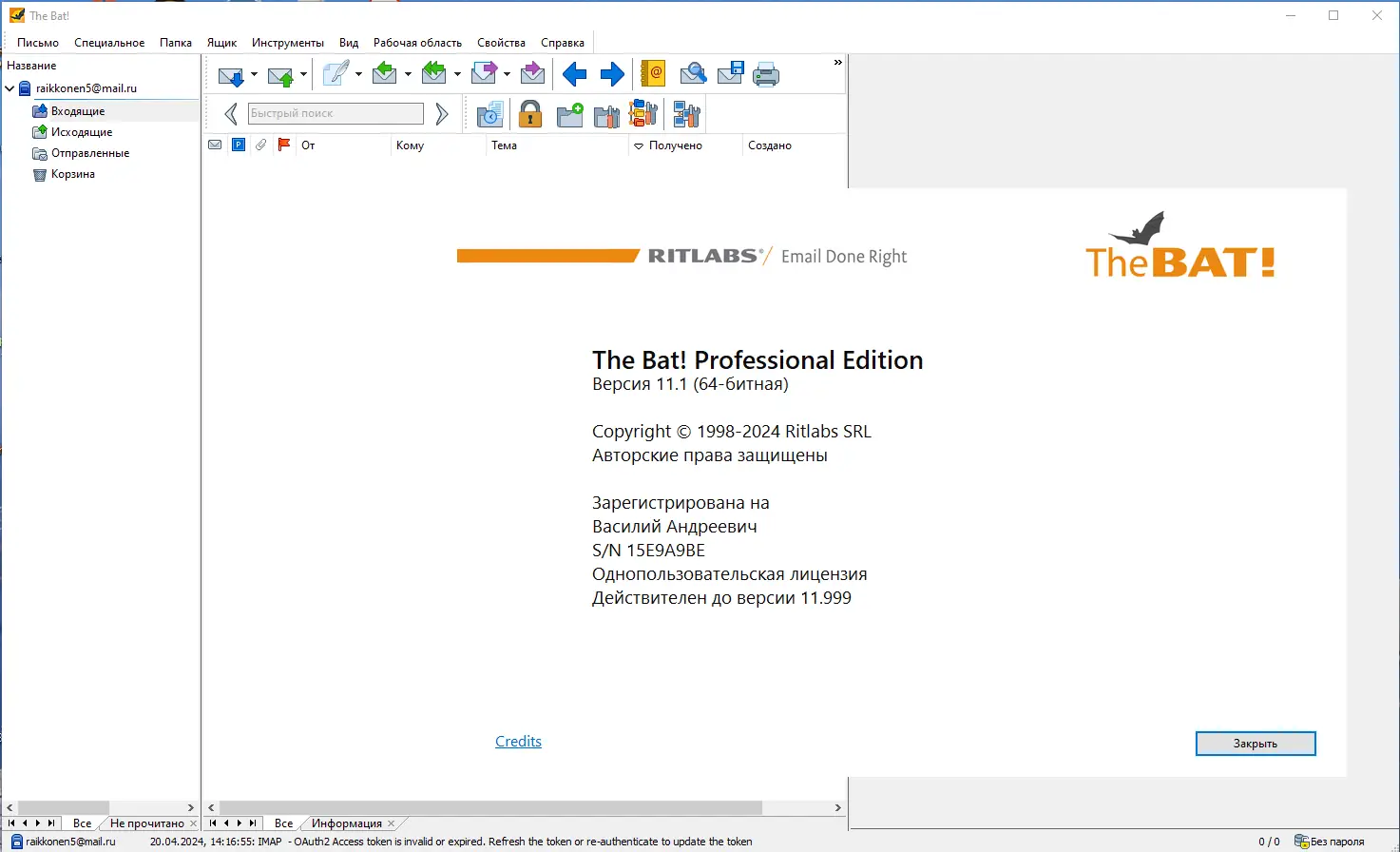This screenshot has width=1400, height=852.
Task: Open the Reply All dropdown arrow
Action: [457, 74]
